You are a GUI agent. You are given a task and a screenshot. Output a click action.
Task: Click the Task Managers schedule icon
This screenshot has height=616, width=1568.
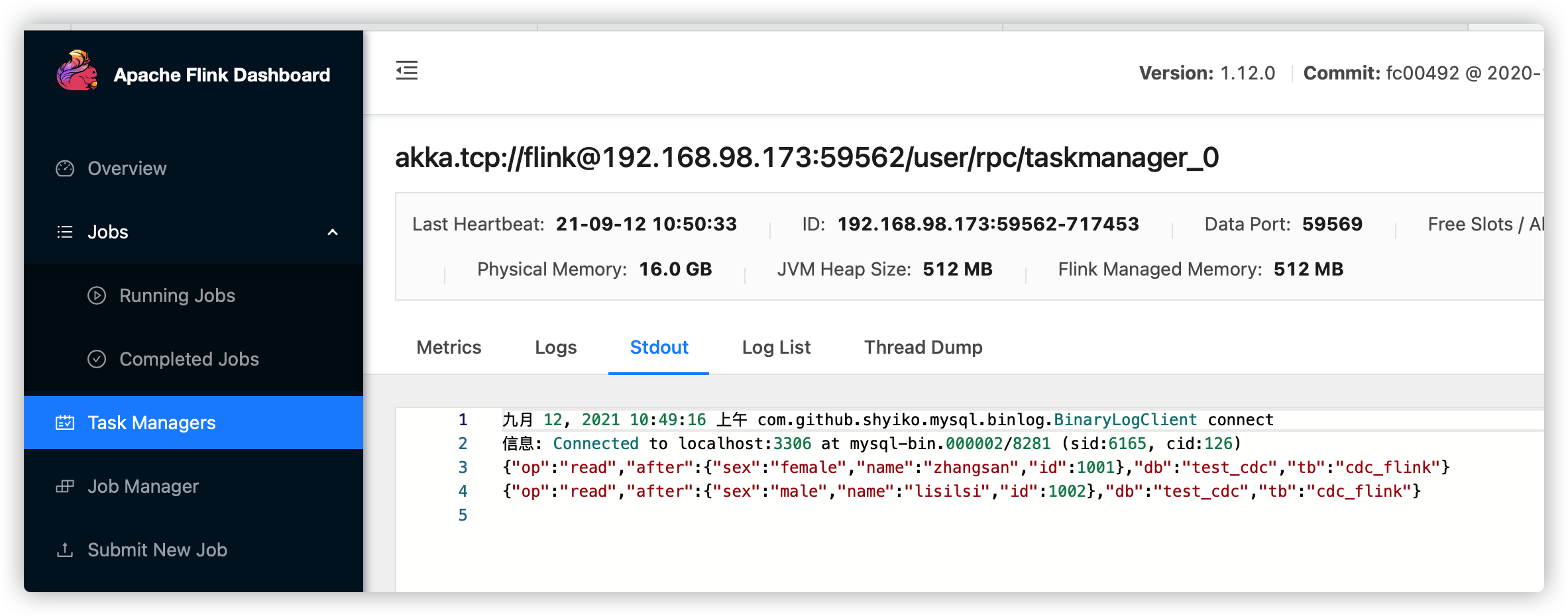(x=65, y=423)
